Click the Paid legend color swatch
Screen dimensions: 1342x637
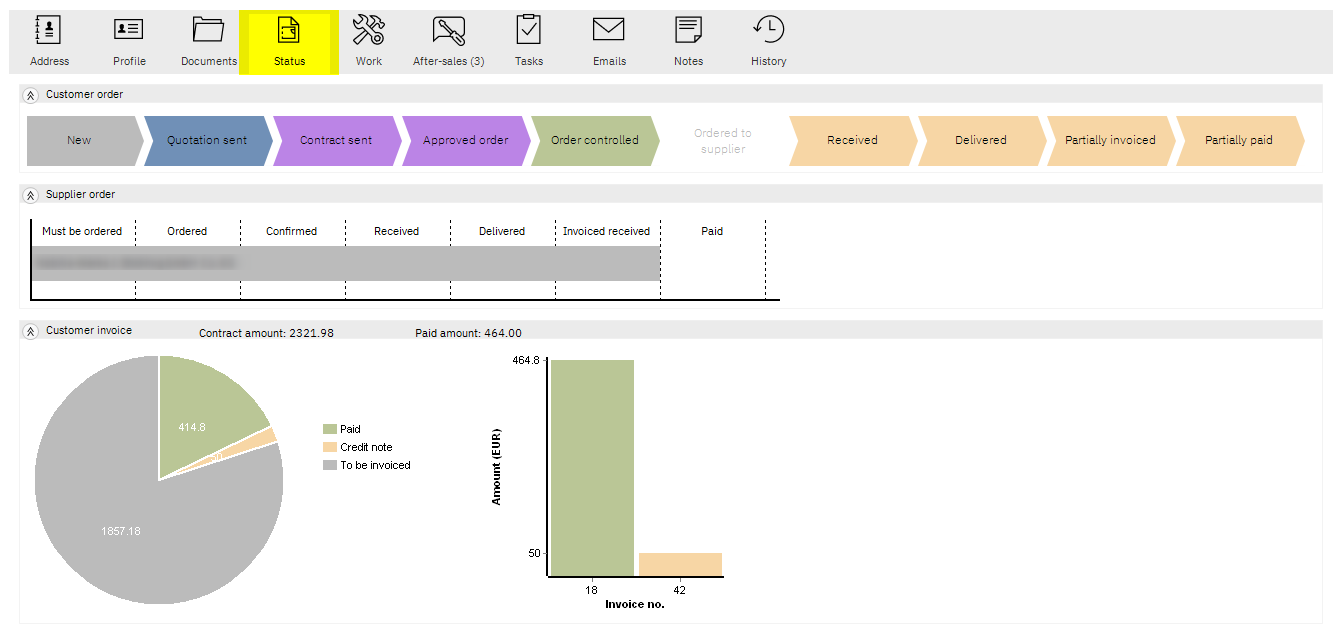click(x=330, y=429)
